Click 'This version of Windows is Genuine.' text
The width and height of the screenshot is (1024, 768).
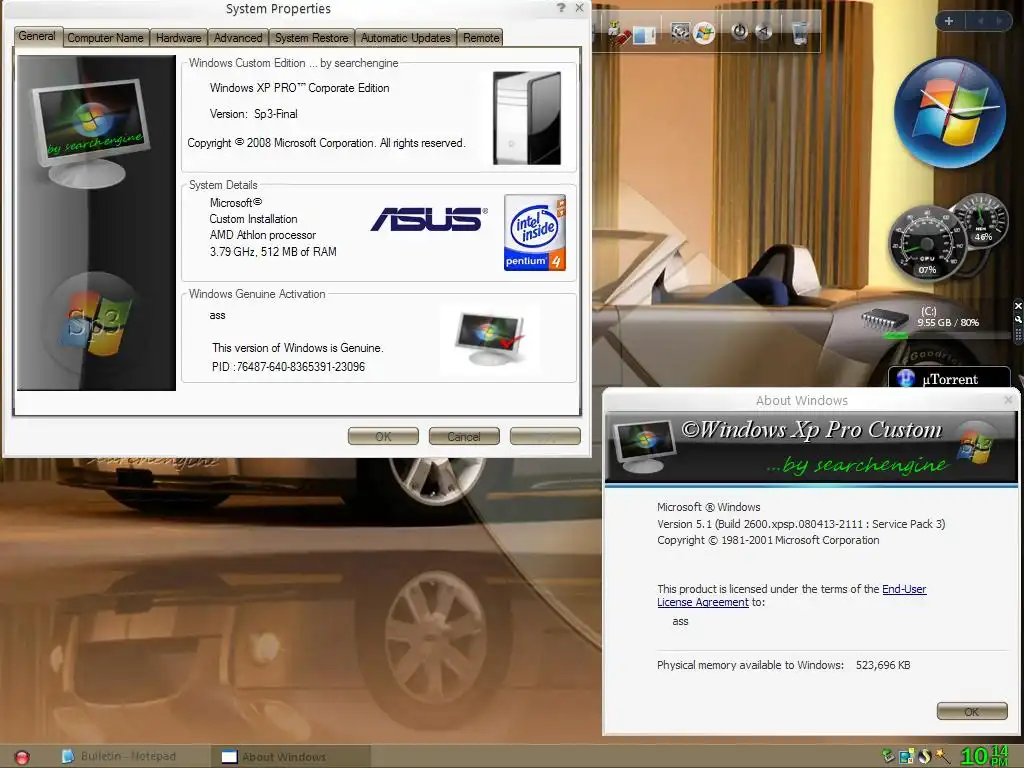click(297, 348)
